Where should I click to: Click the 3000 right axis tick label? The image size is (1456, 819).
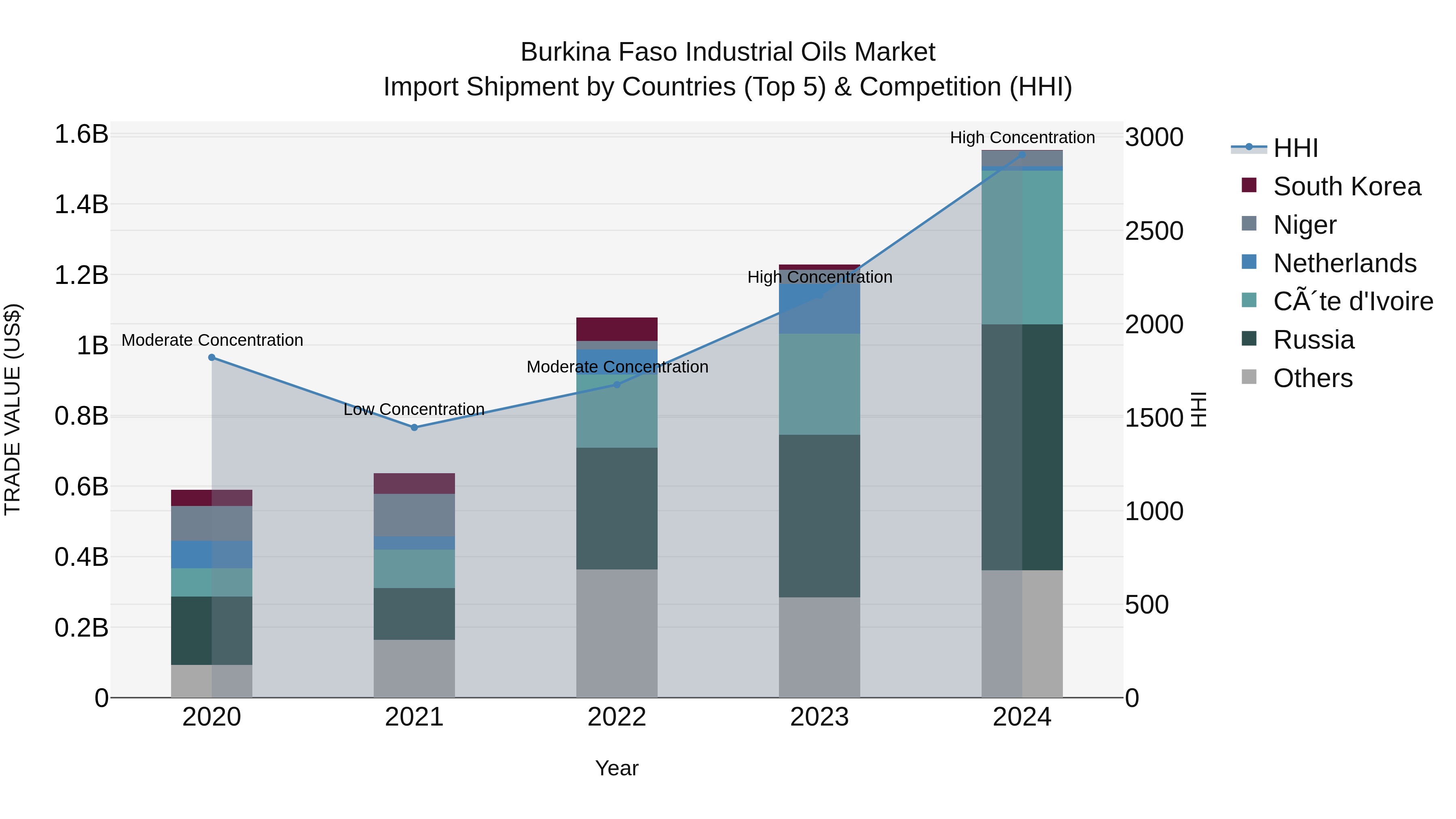(x=1154, y=138)
